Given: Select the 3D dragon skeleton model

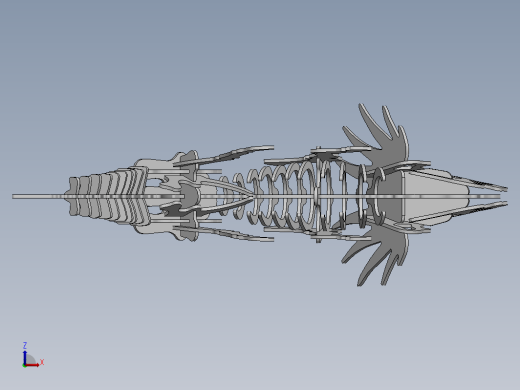Looking at the screenshot, I should click(260, 195).
